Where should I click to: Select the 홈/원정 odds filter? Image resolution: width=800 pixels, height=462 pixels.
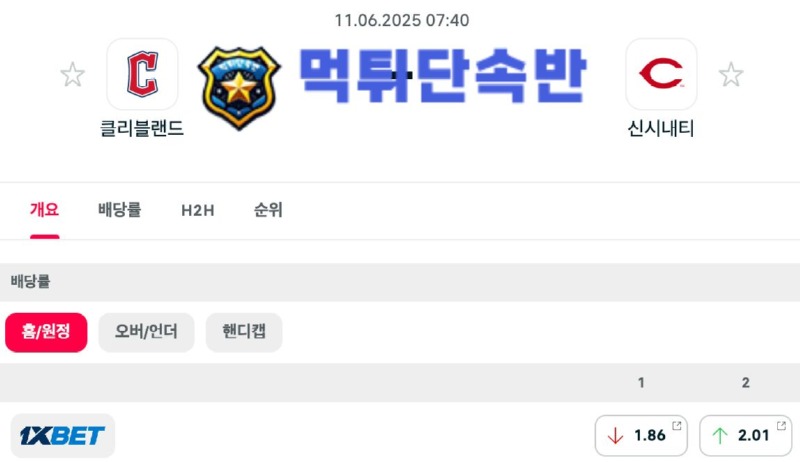[x=46, y=332]
